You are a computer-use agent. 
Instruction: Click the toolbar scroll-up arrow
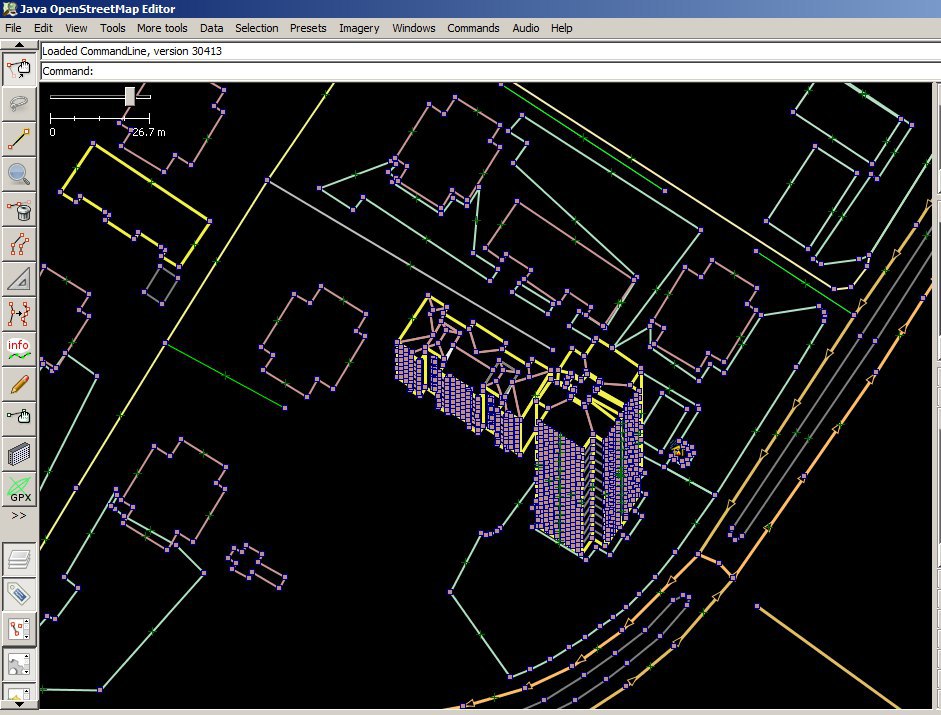pos(19,44)
